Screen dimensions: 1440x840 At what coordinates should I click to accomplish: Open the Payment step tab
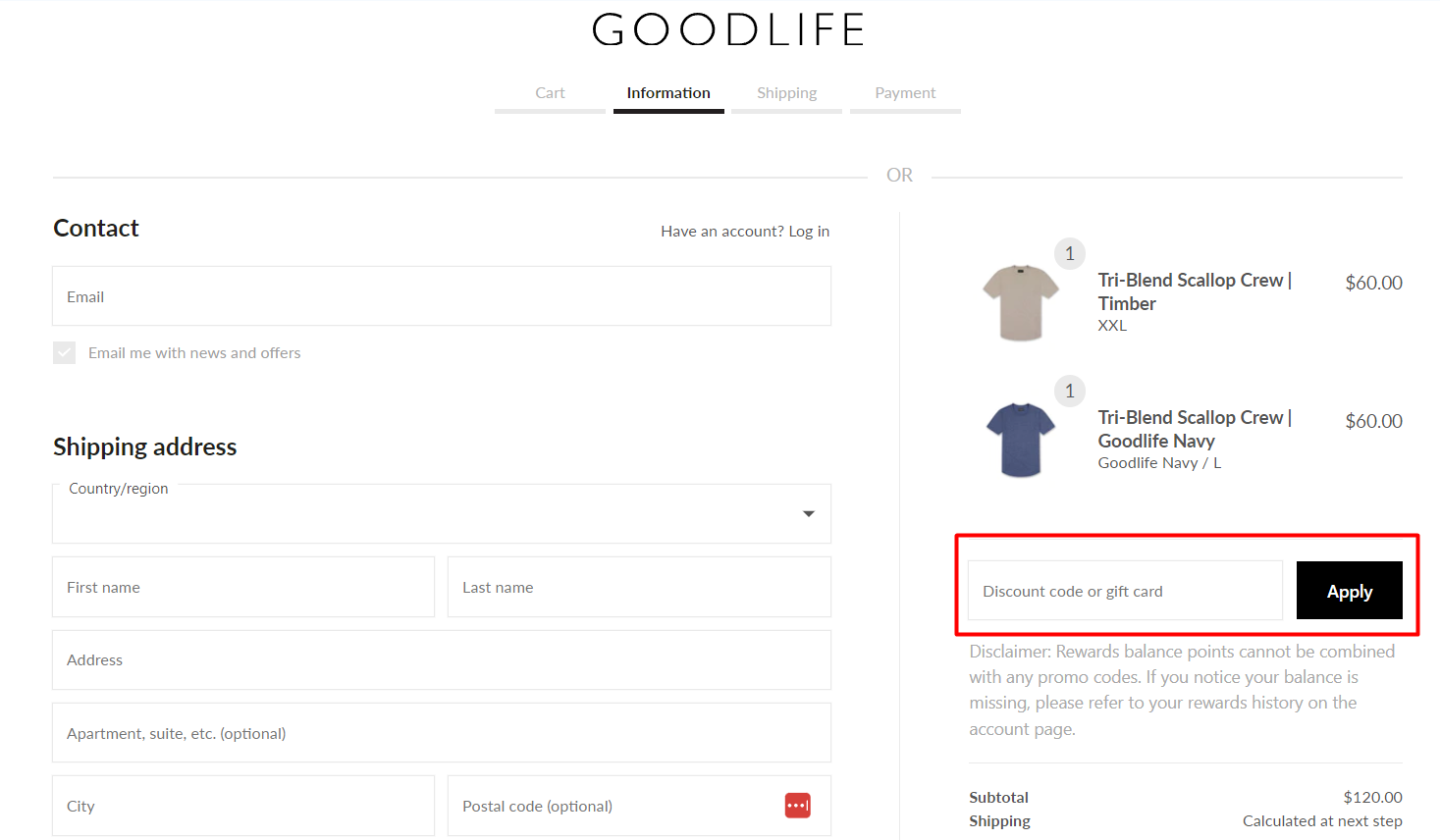[905, 92]
